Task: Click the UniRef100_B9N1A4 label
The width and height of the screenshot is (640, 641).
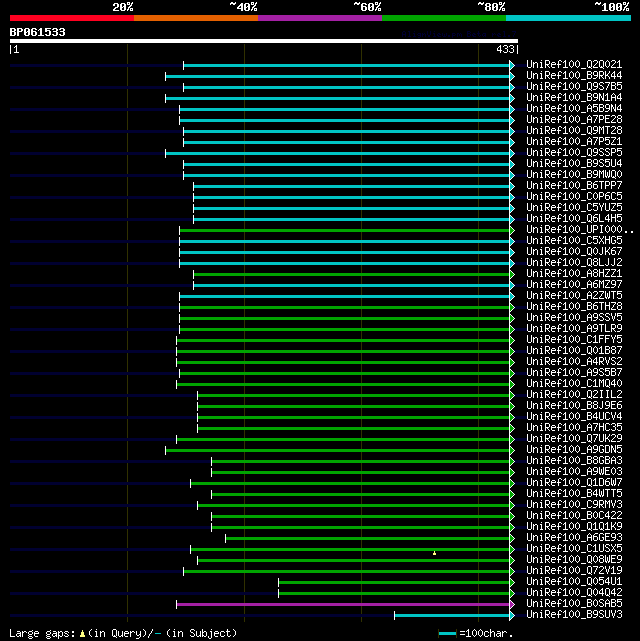Action: [574, 98]
